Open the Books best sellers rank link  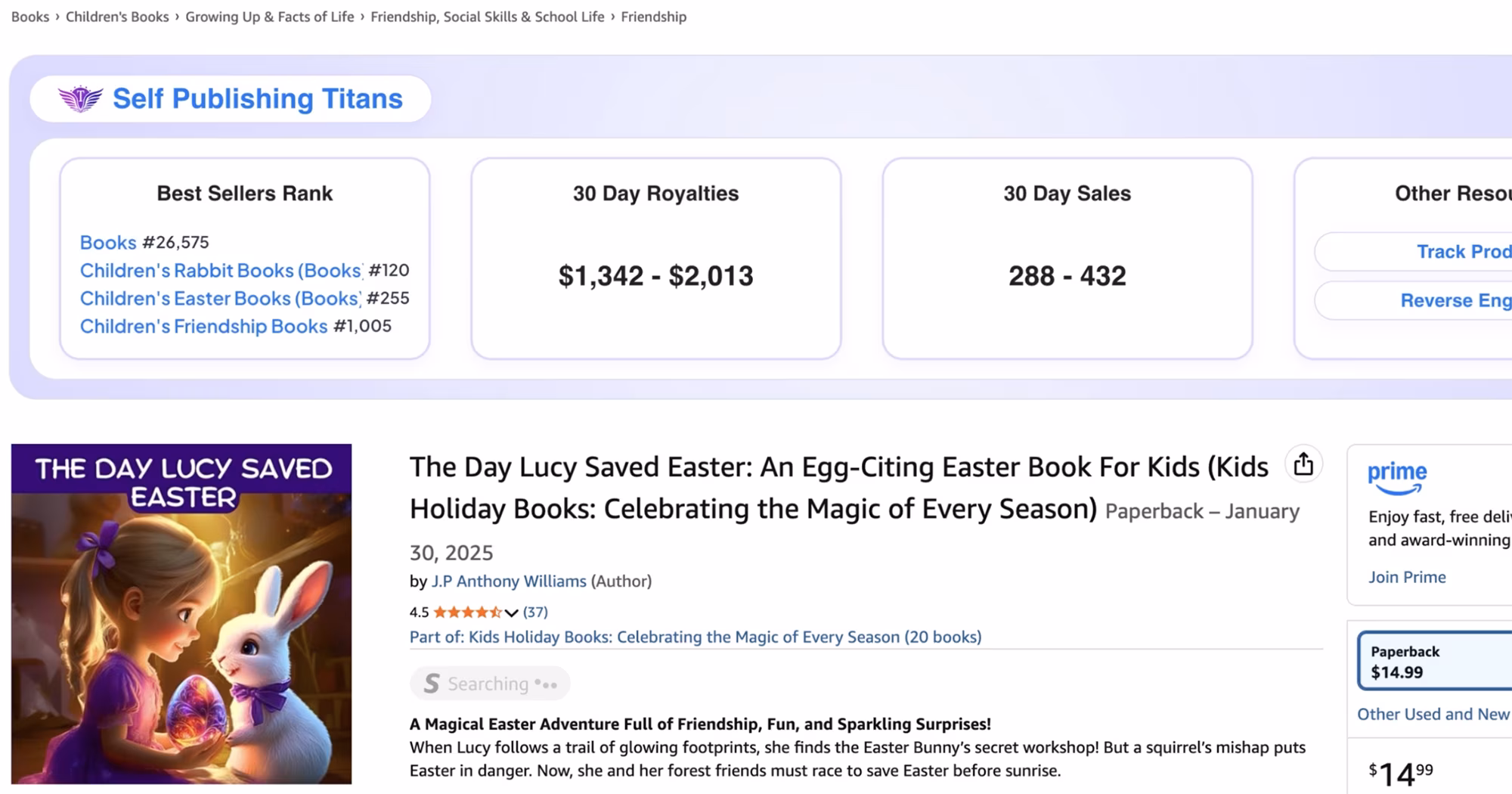108,242
